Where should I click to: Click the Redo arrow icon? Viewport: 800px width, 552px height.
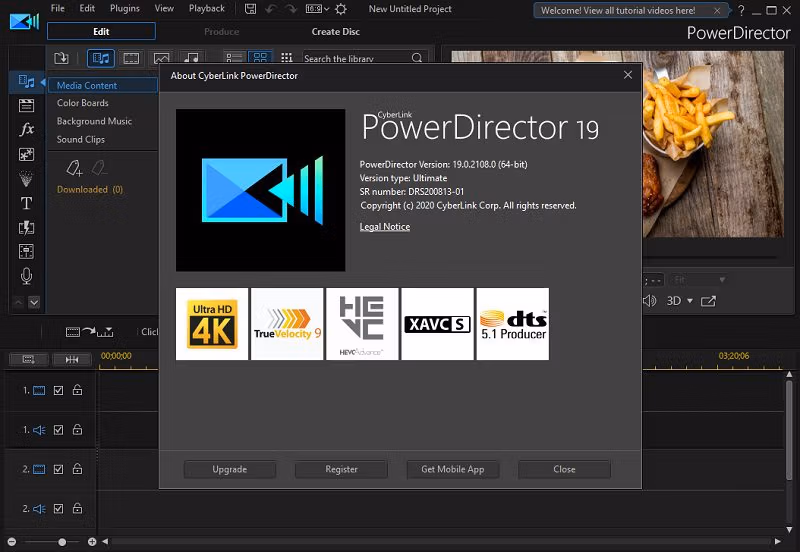(x=291, y=9)
